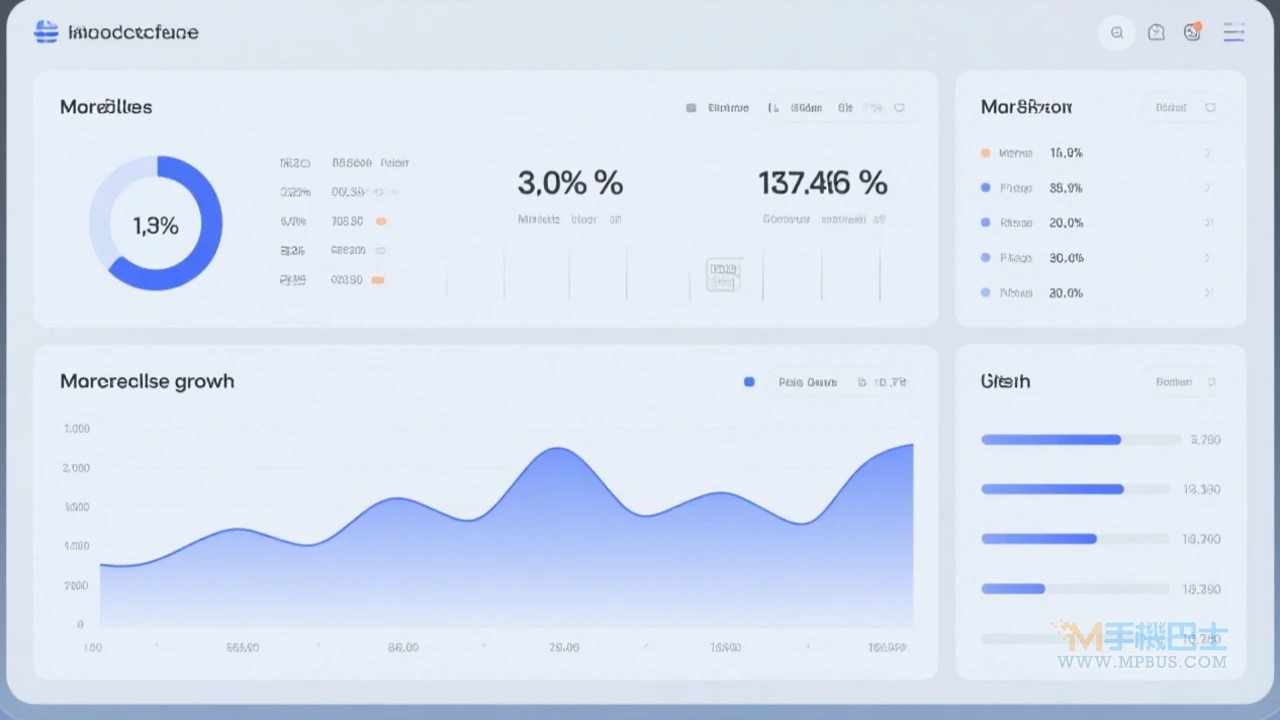Open the dropdown in the Market share card header

click(x=1185, y=107)
